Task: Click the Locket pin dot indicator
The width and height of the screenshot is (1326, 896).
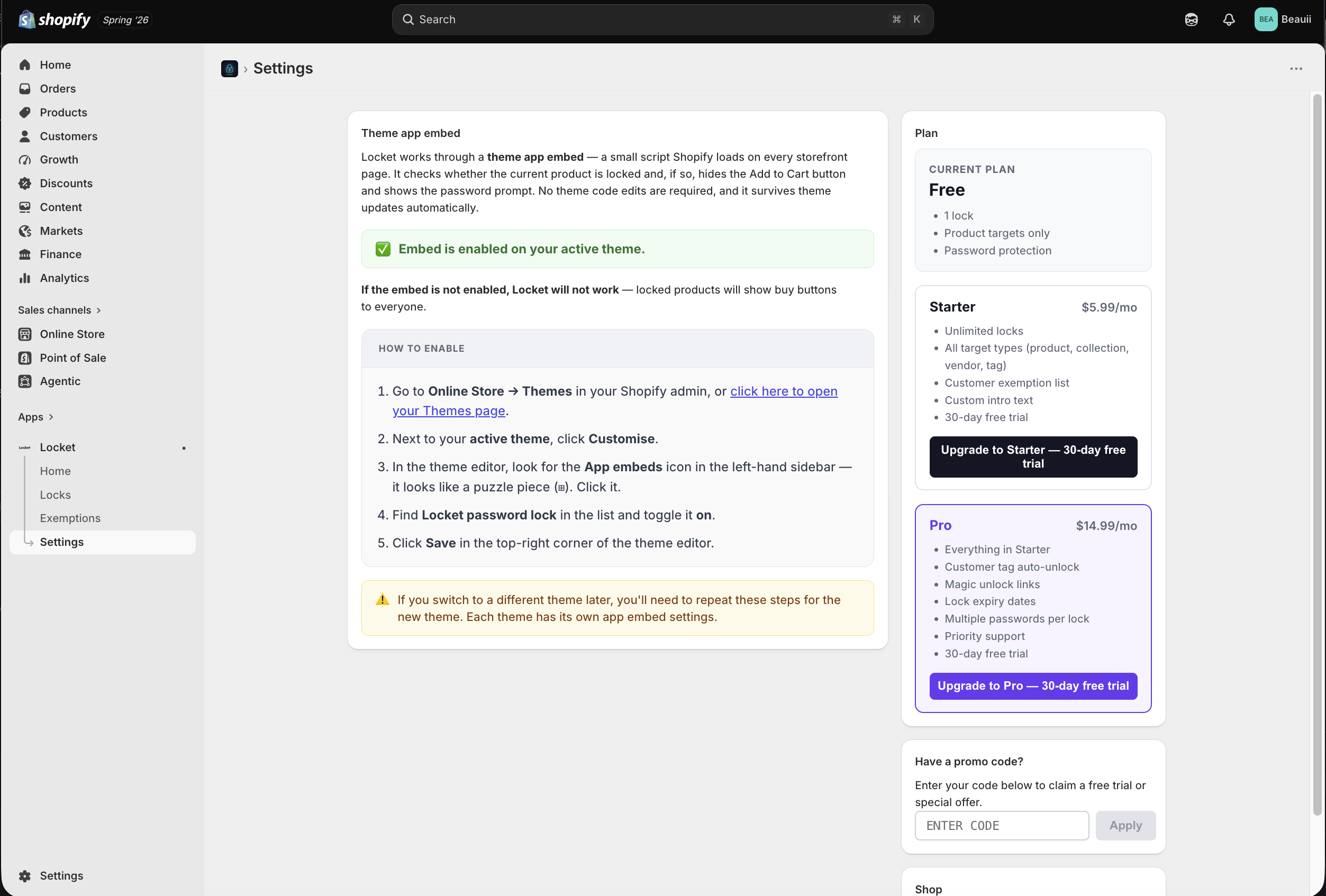Action: coord(184,449)
